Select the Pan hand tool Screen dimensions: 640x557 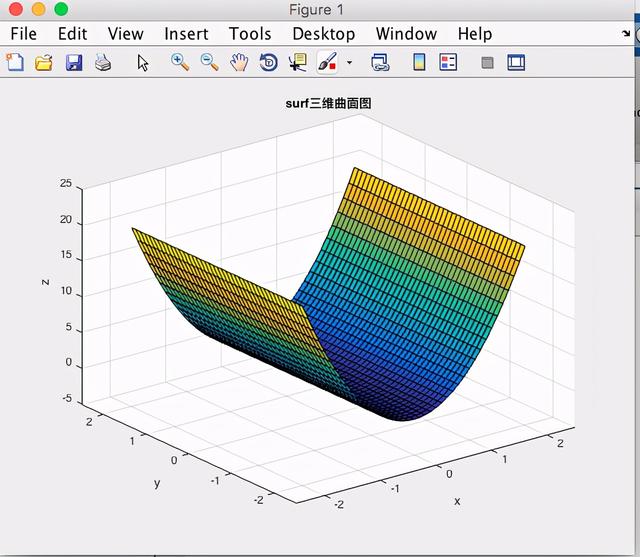coord(239,62)
